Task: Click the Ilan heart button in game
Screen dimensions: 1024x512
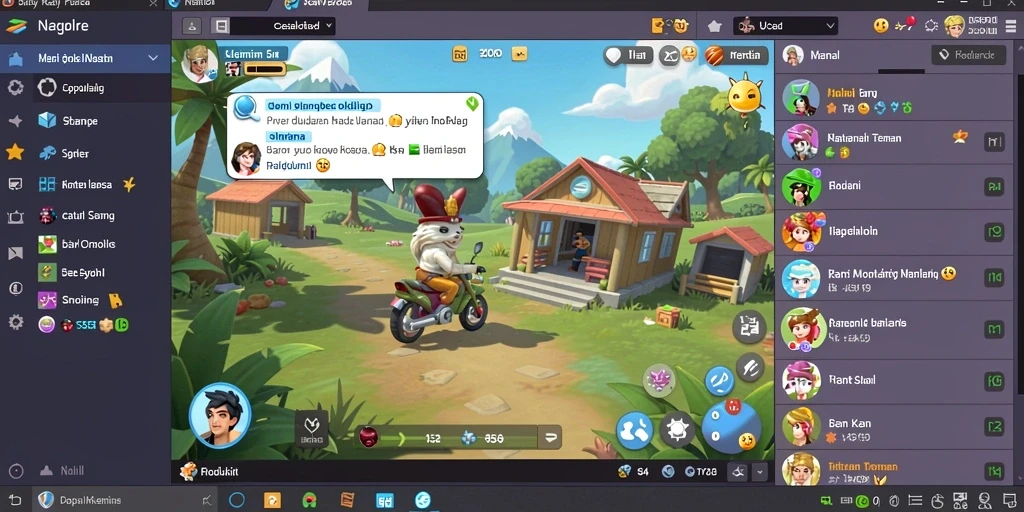Action: pyautogui.click(x=628, y=56)
